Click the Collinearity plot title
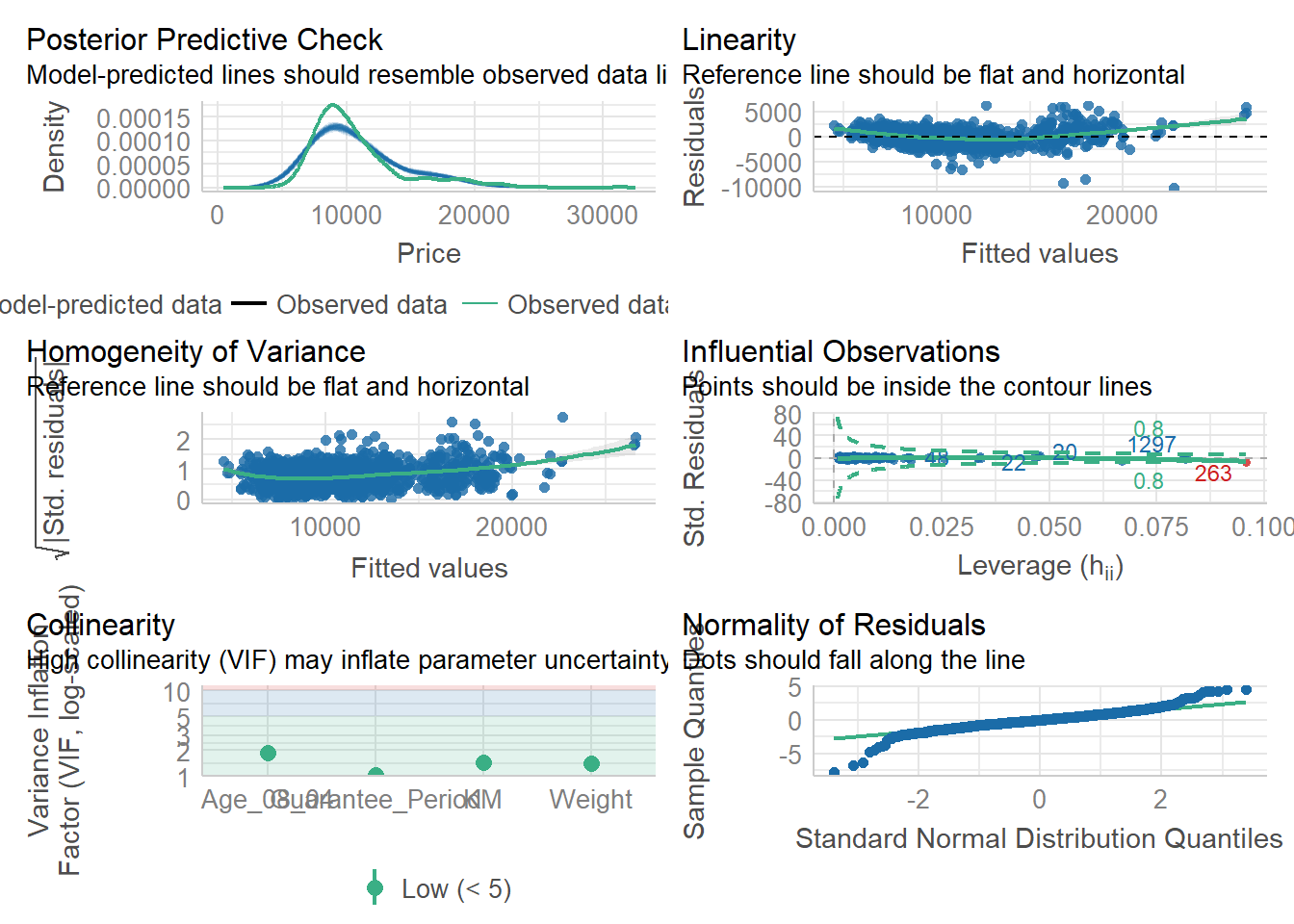Screen dimensions: 1294x924 pyautogui.click(x=101, y=625)
